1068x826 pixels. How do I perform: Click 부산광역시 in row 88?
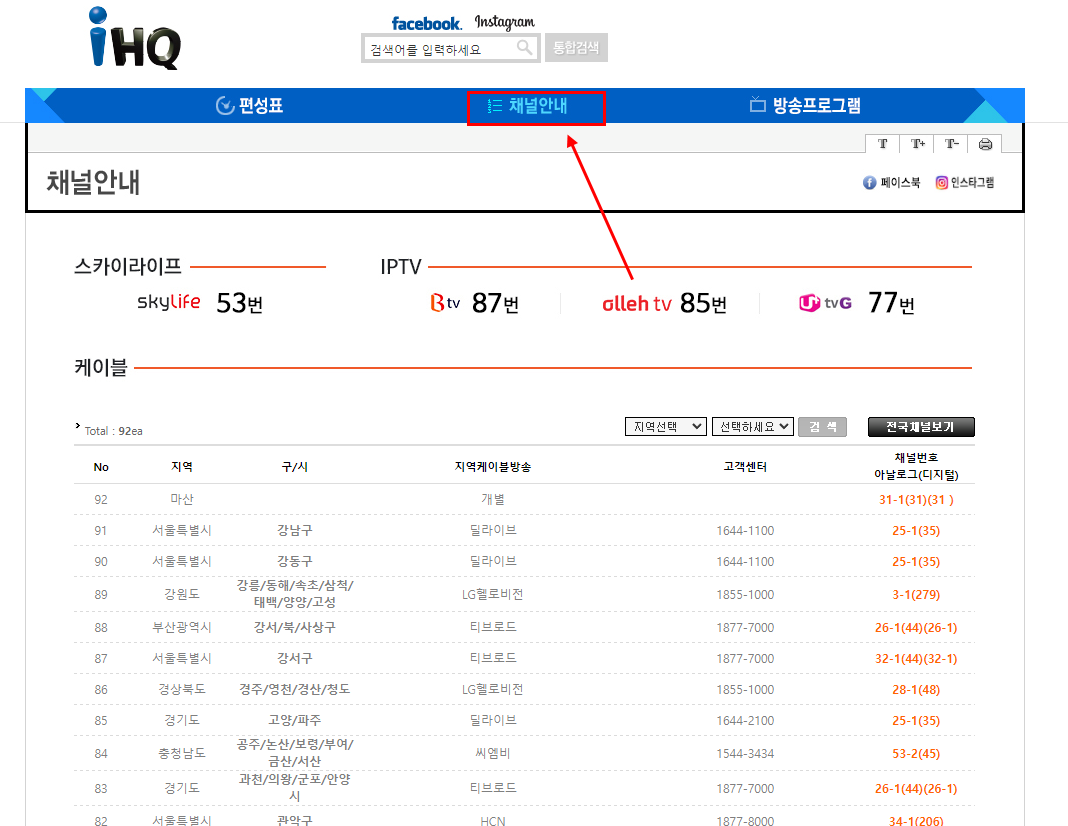coord(182,627)
